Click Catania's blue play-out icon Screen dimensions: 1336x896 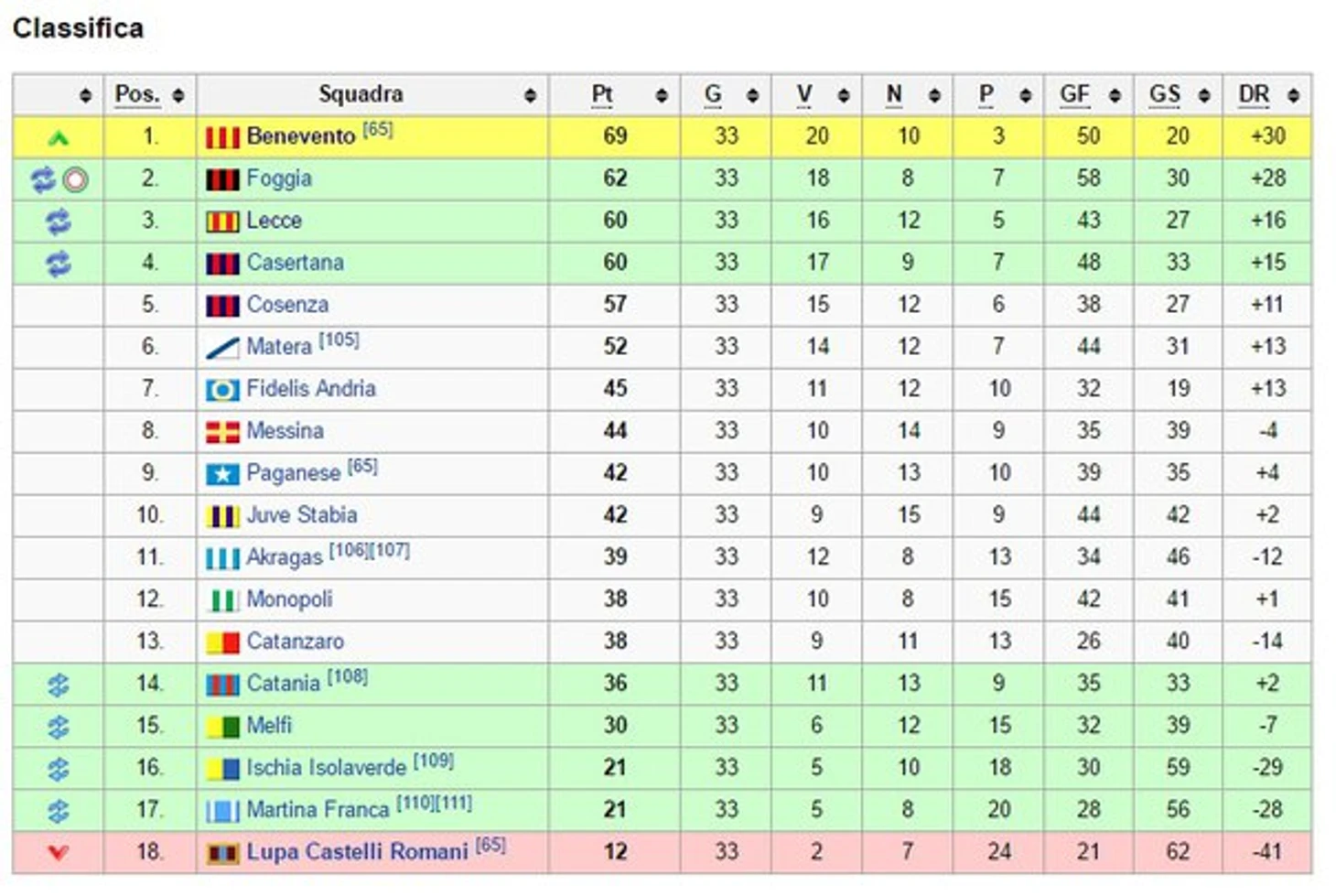click(x=58, y=685)
